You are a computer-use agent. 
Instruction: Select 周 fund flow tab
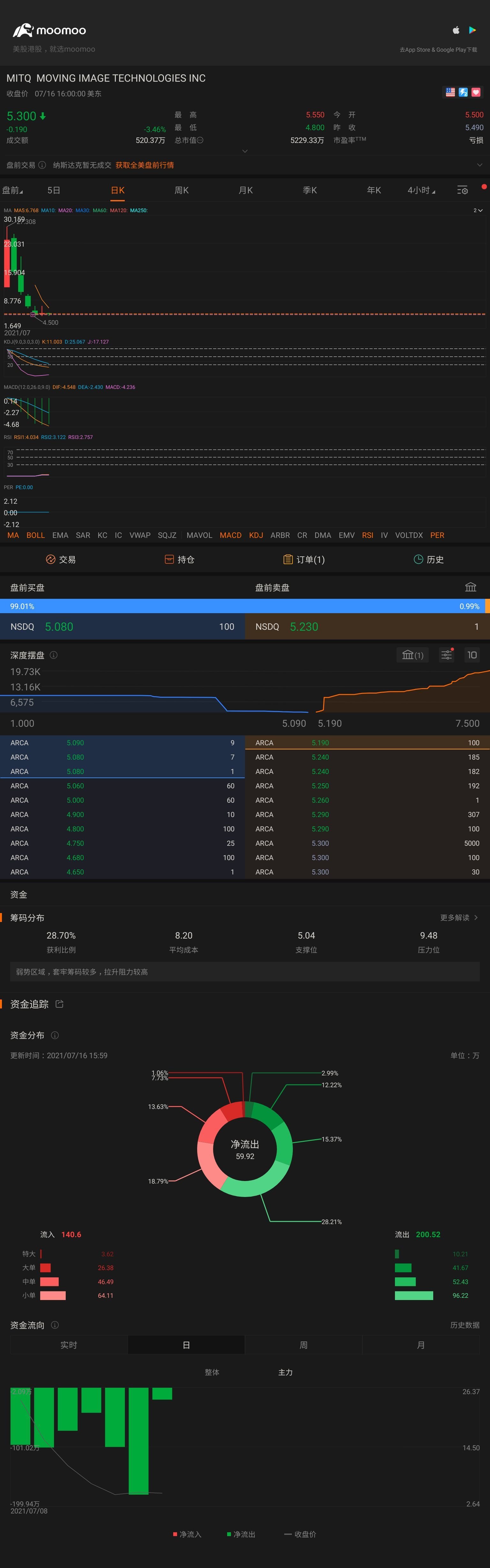pyautogui.click(x=303, y=1345)
